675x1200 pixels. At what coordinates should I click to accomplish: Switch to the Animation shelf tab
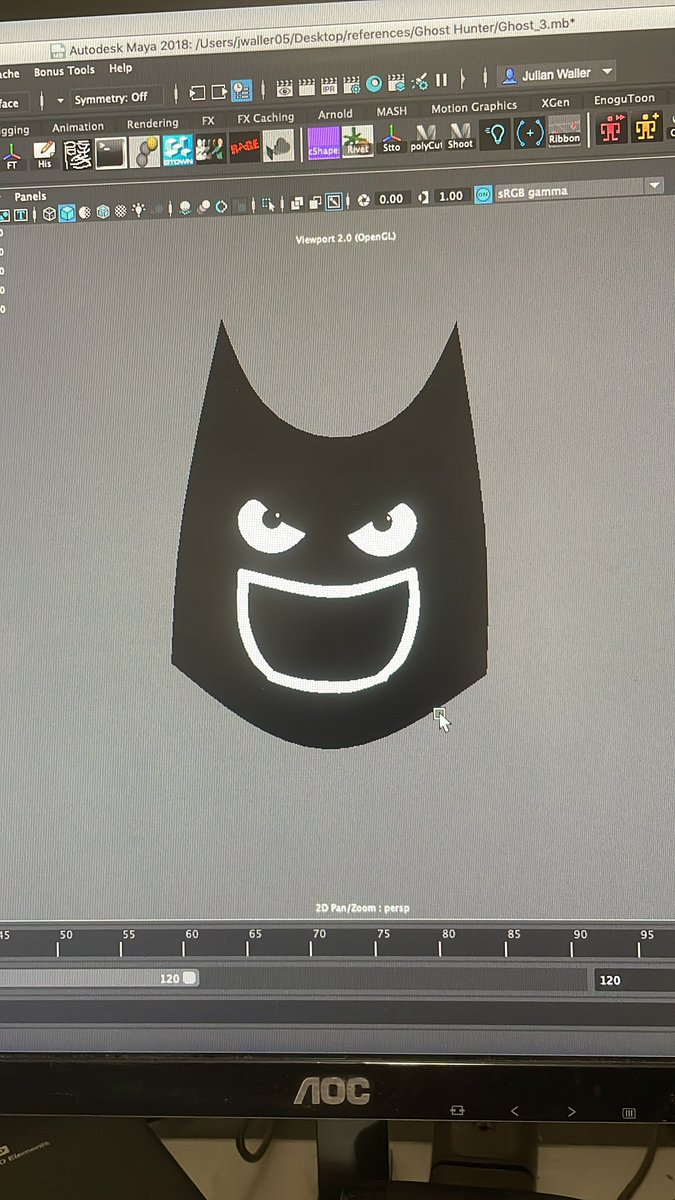point(77,127)
